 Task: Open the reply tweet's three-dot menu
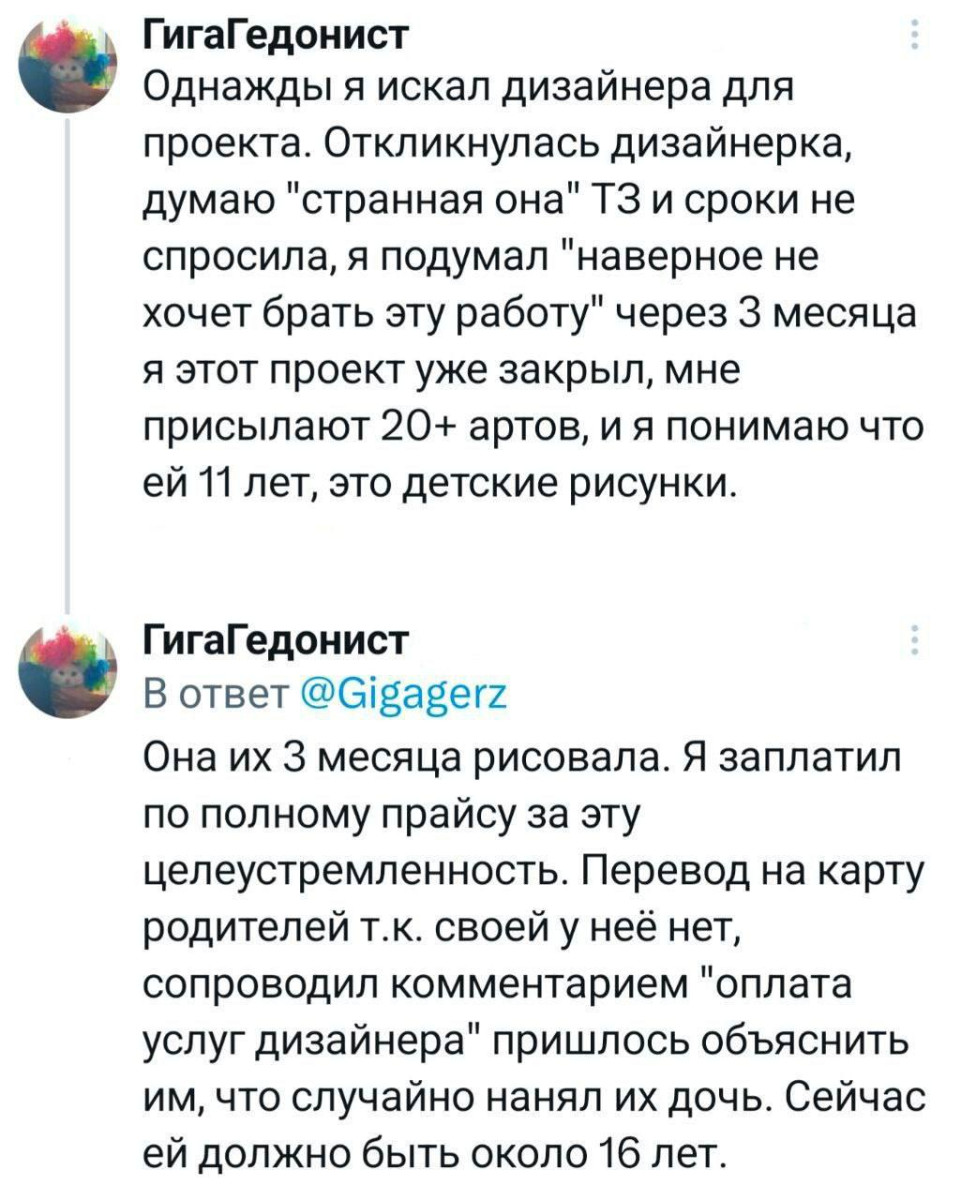pyautogui.click(x=917, y=638)
